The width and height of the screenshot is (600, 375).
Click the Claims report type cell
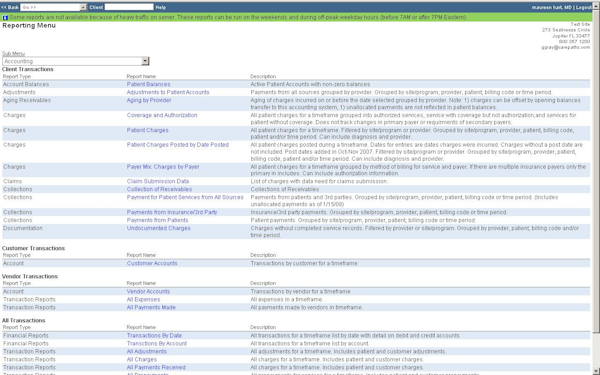pyautogui.click(x=13, y=181)
